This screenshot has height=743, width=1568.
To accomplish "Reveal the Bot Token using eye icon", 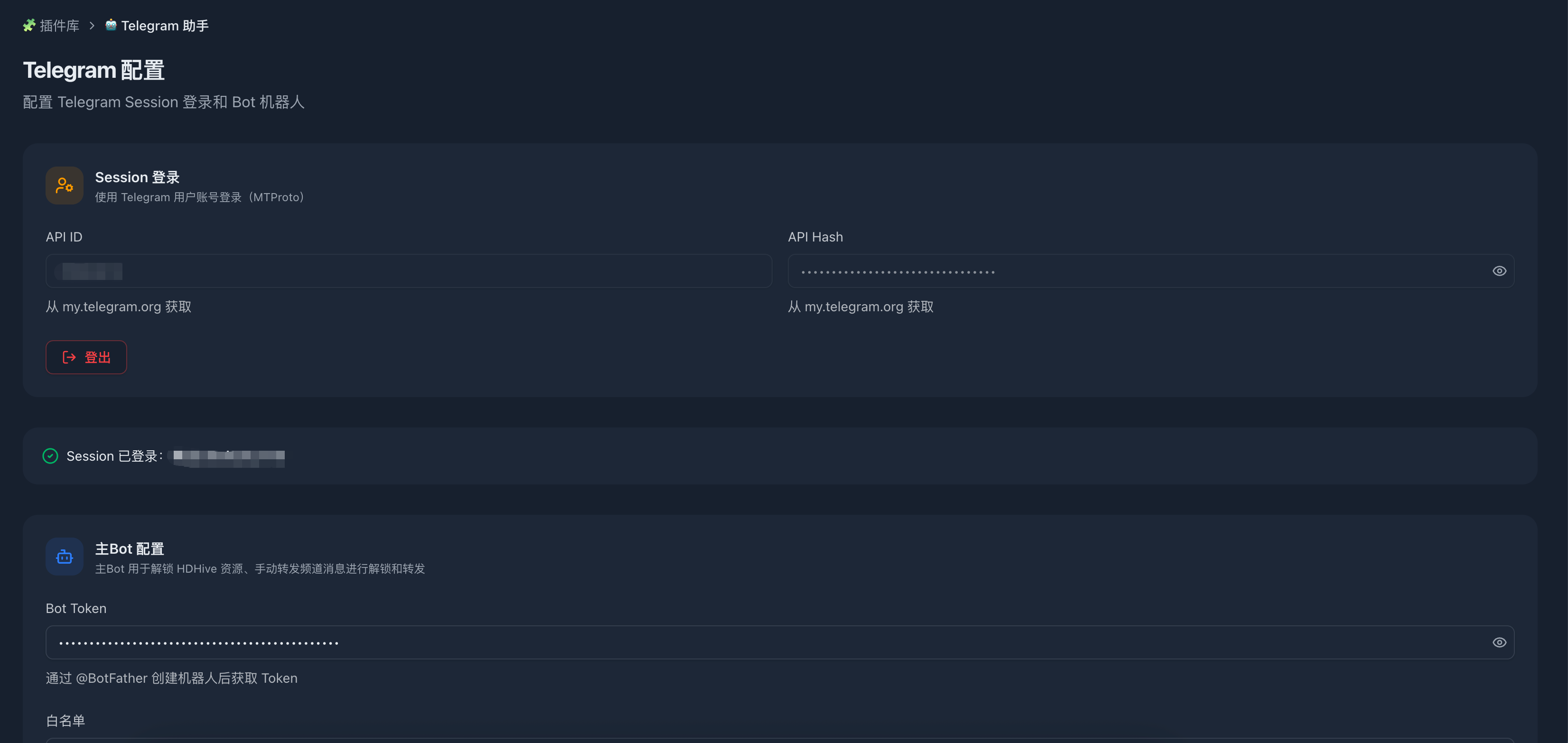I will 1499,642.
